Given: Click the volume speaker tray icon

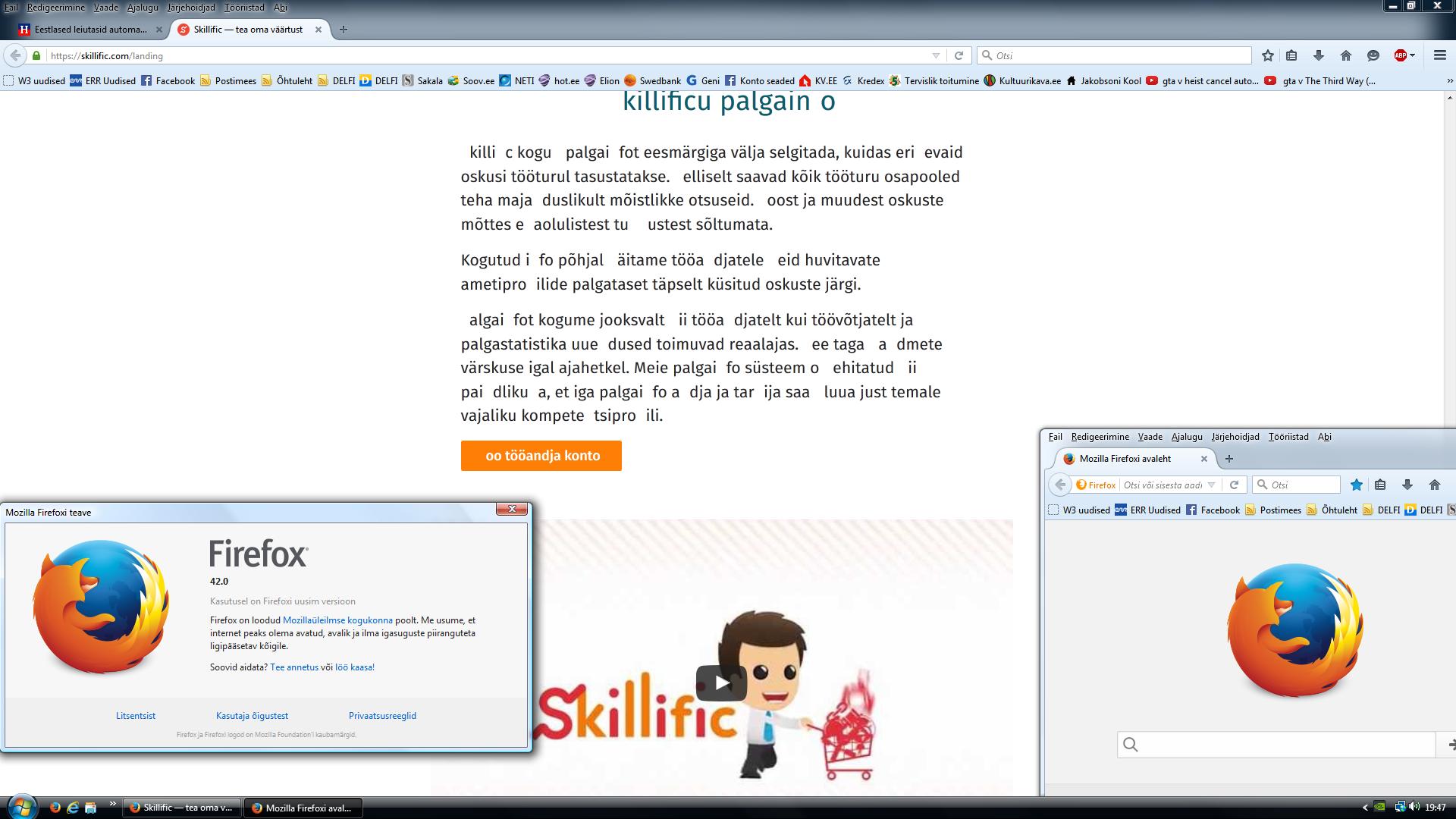Looking at the screenshot, I should point(1414,807).
